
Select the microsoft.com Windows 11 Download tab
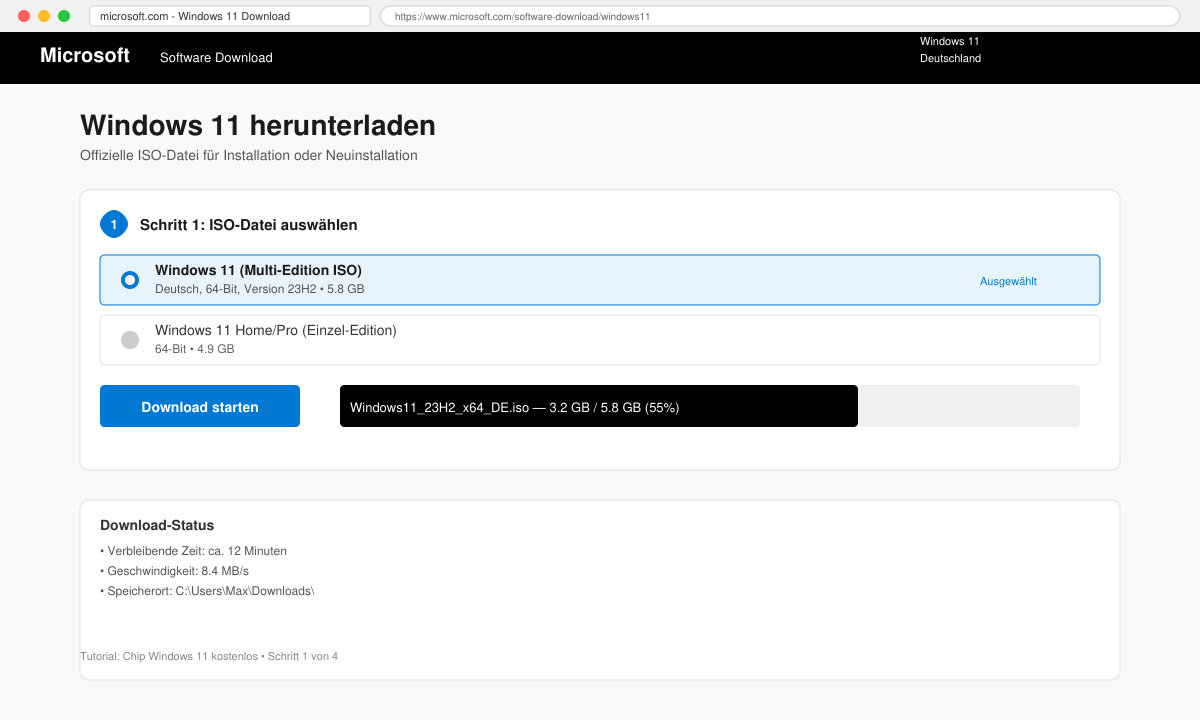[230, 16]
